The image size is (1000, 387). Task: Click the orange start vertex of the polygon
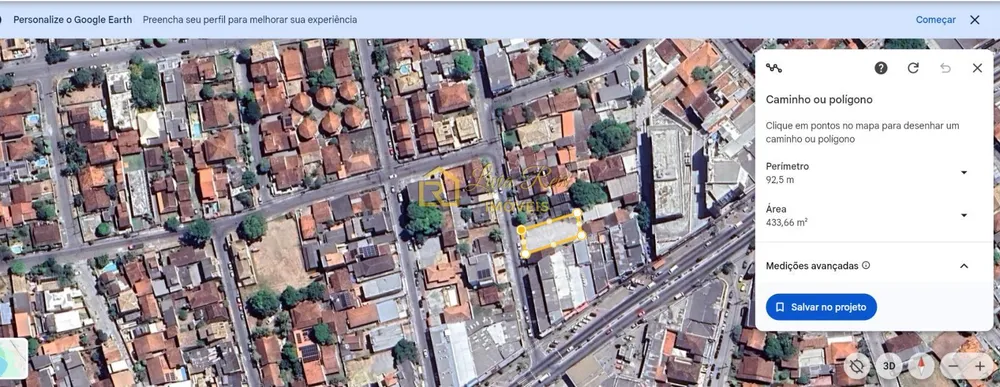(x=521, y=229)
